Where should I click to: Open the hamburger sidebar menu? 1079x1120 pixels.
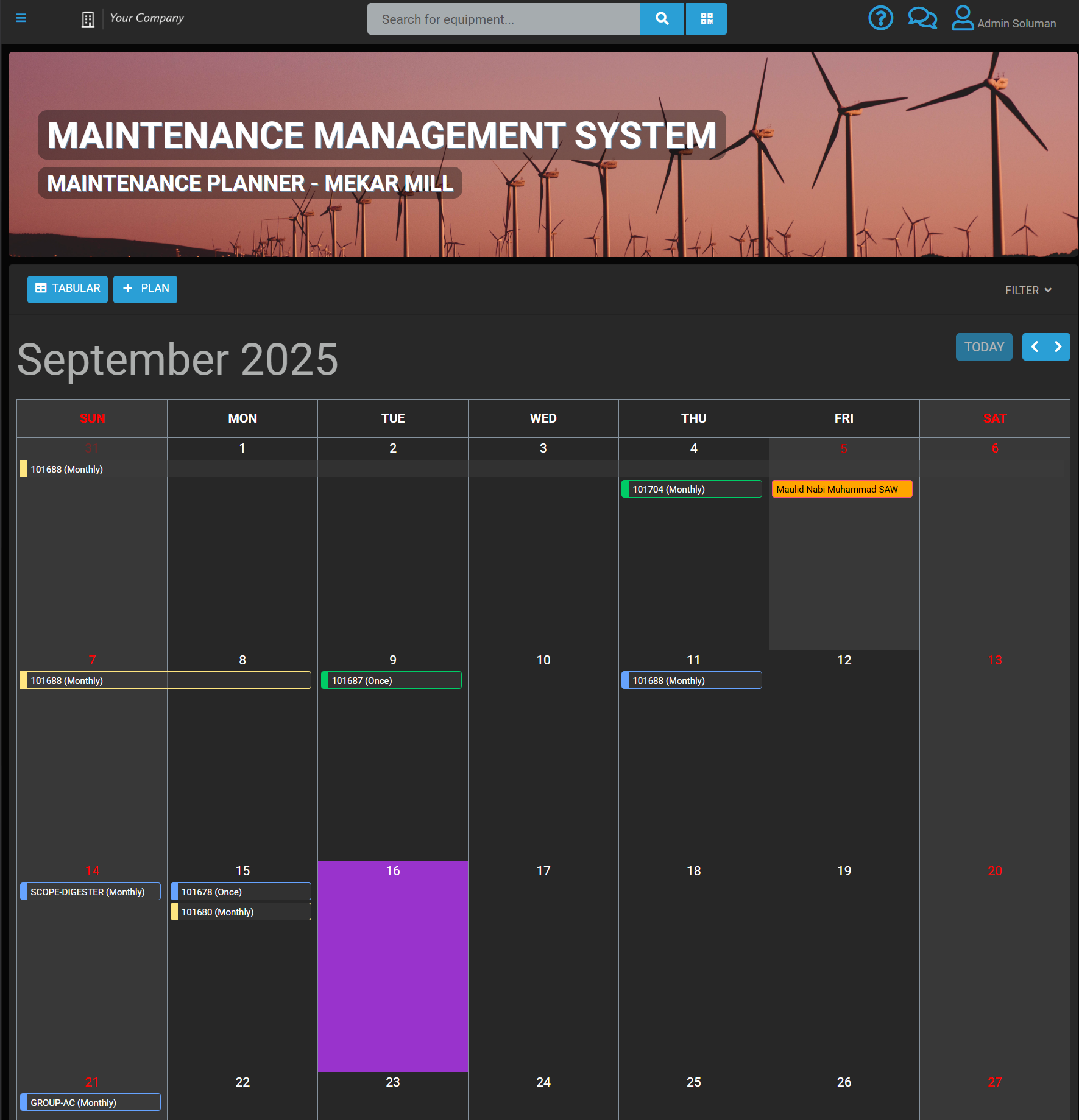tap(21, 18)
